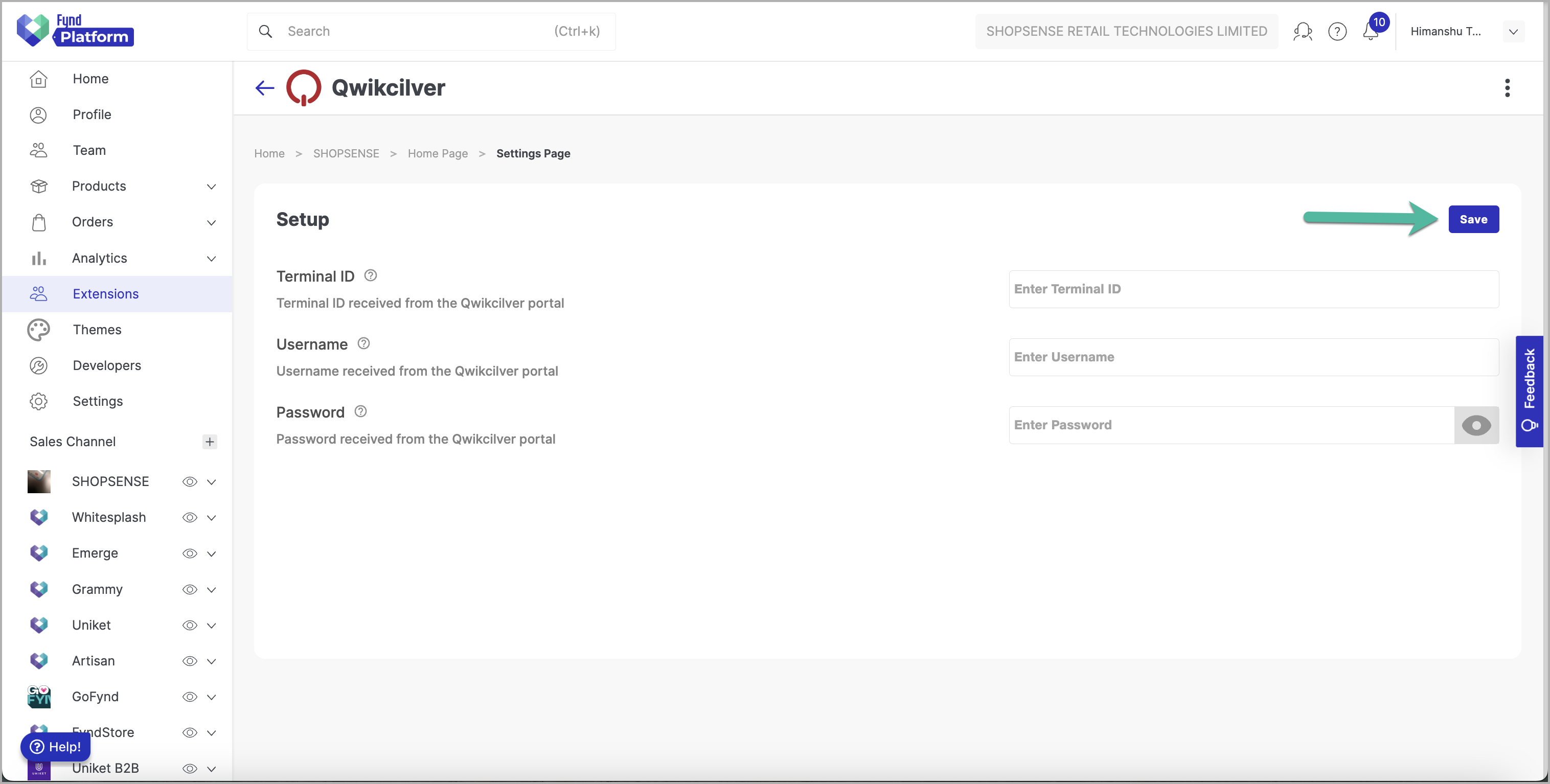1550x784 pixels.
Task: Open Home in the sidebar
Action: [x=118, y=79]
